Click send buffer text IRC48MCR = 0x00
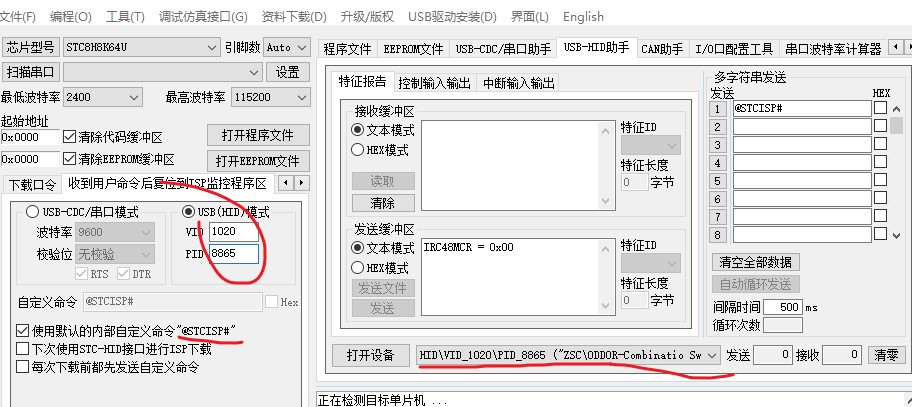Screen dimensions: 912x407 click(469, 247)
